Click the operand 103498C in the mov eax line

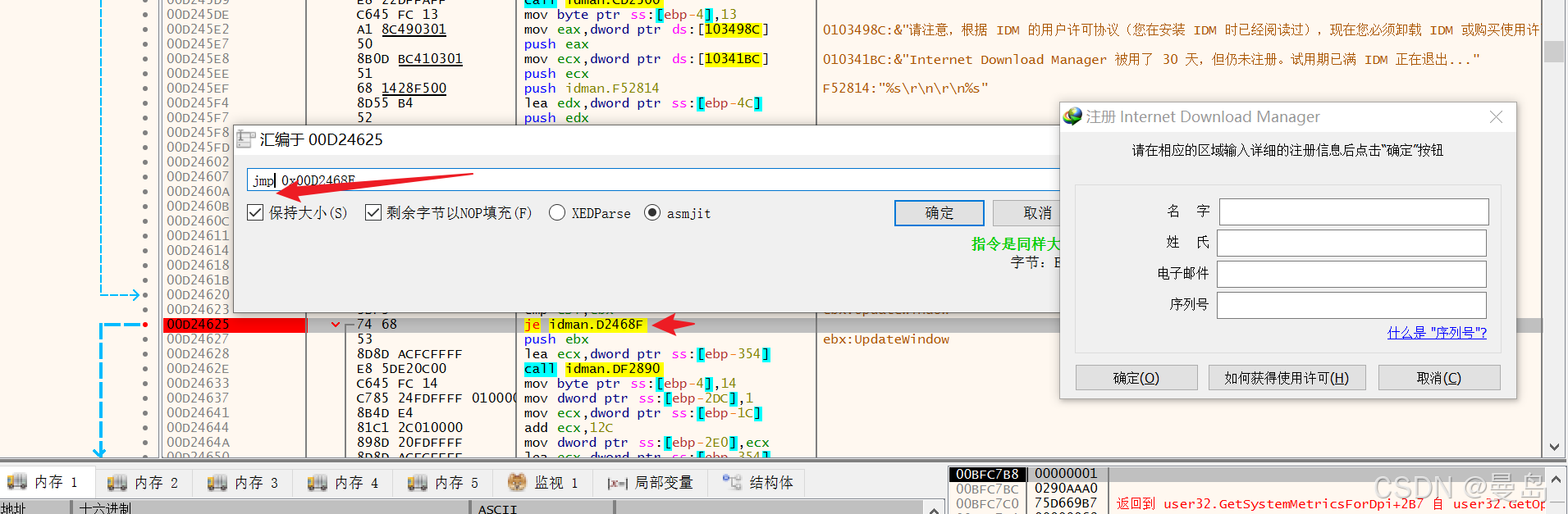[x=733, y=30]
